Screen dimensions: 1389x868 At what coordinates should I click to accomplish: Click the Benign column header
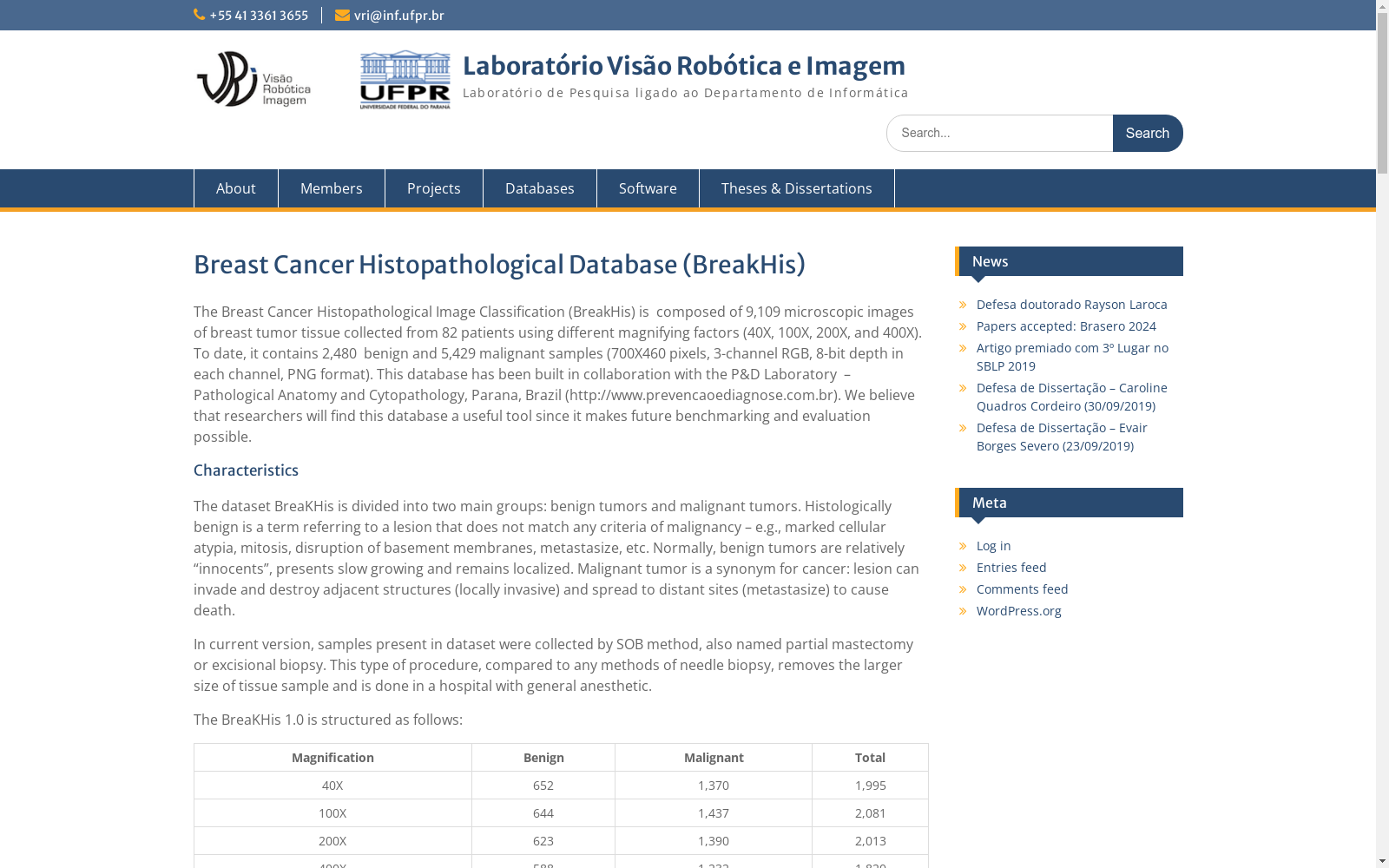543,758
